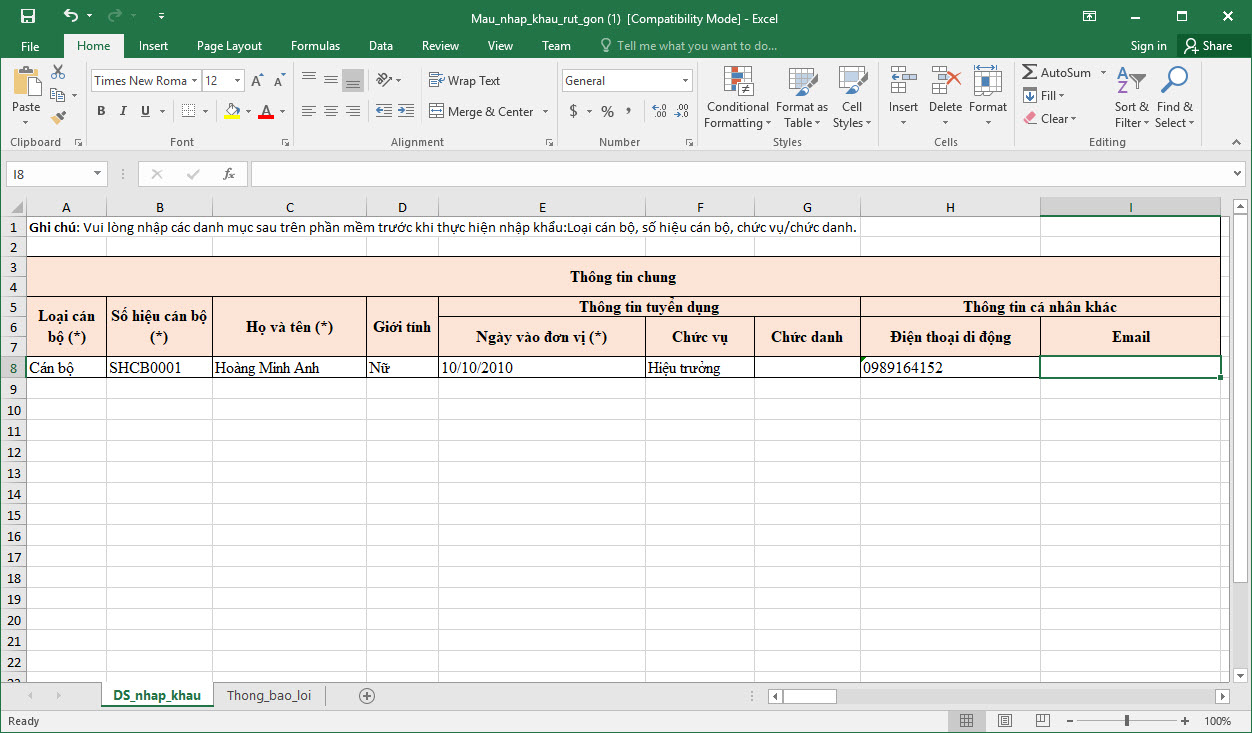This screenshot has height=733, width=1252.
Task: Open Sort & Filter tool
Action: (x=1131, y=97)
